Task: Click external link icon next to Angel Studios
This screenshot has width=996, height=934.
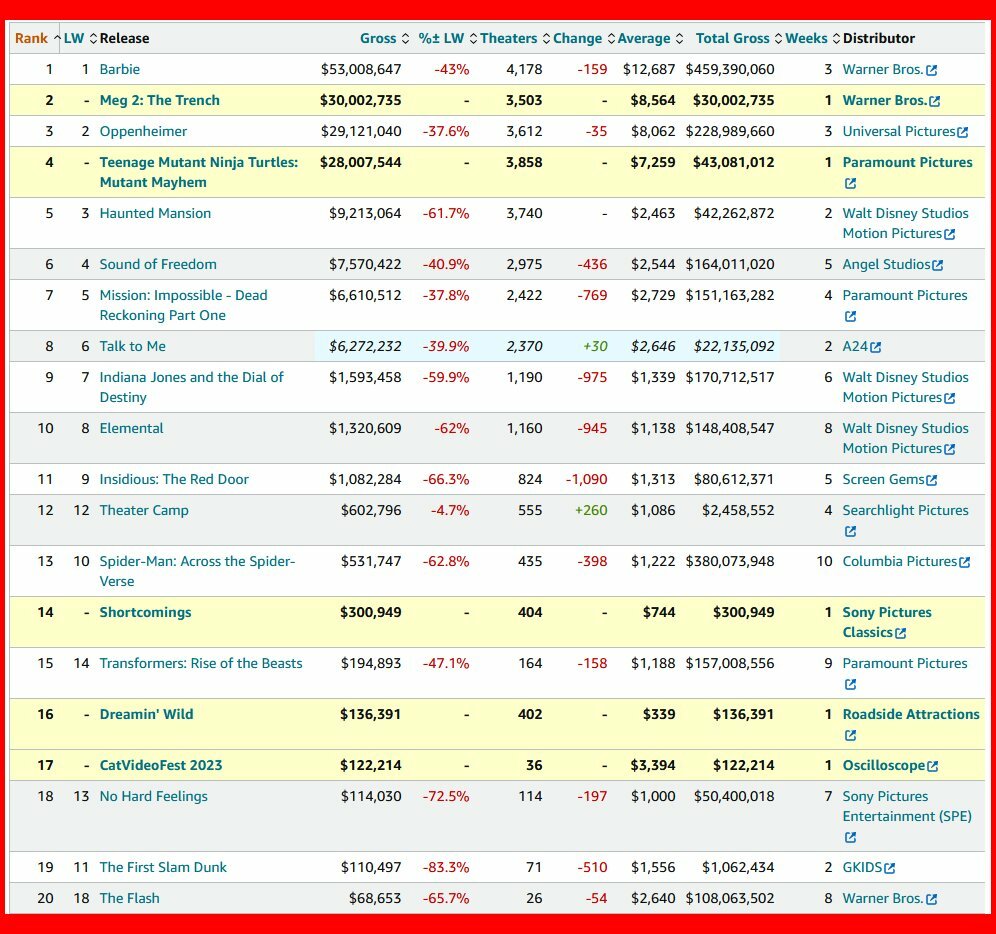Action: point(938,265)
